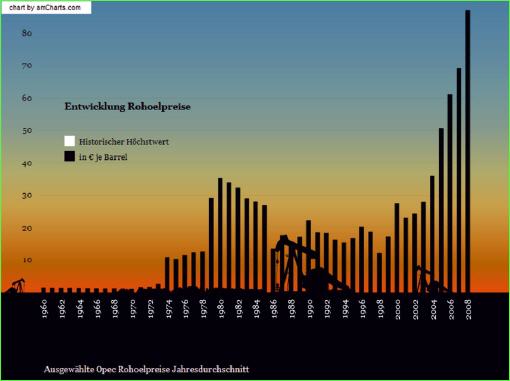Click the 2006 bar above 60

tap(450, 193)
